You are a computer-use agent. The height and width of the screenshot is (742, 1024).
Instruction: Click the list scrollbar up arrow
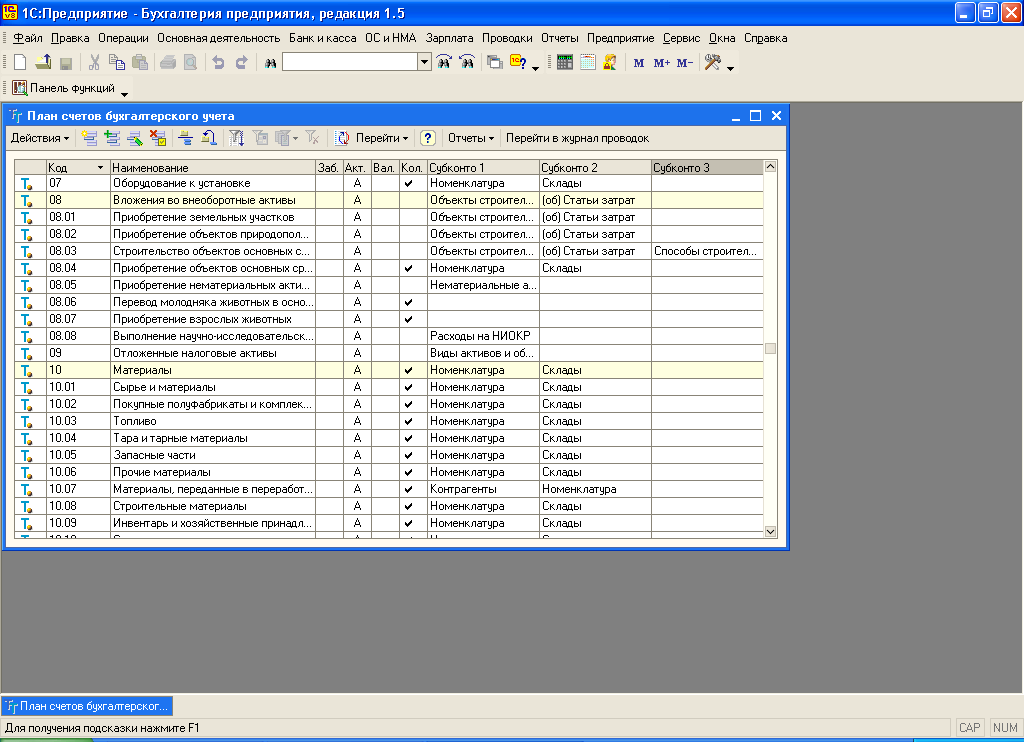pyautogui.click(x=770, y=167)
